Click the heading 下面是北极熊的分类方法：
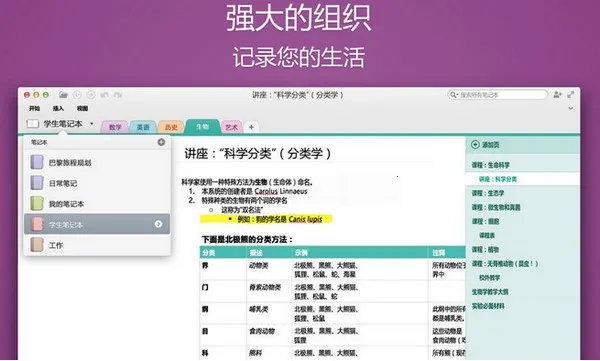600x361 pixels. (x=248, y=240)
